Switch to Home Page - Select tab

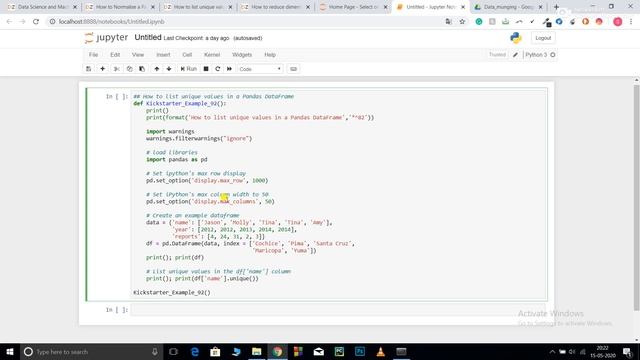tap(353, 7)
